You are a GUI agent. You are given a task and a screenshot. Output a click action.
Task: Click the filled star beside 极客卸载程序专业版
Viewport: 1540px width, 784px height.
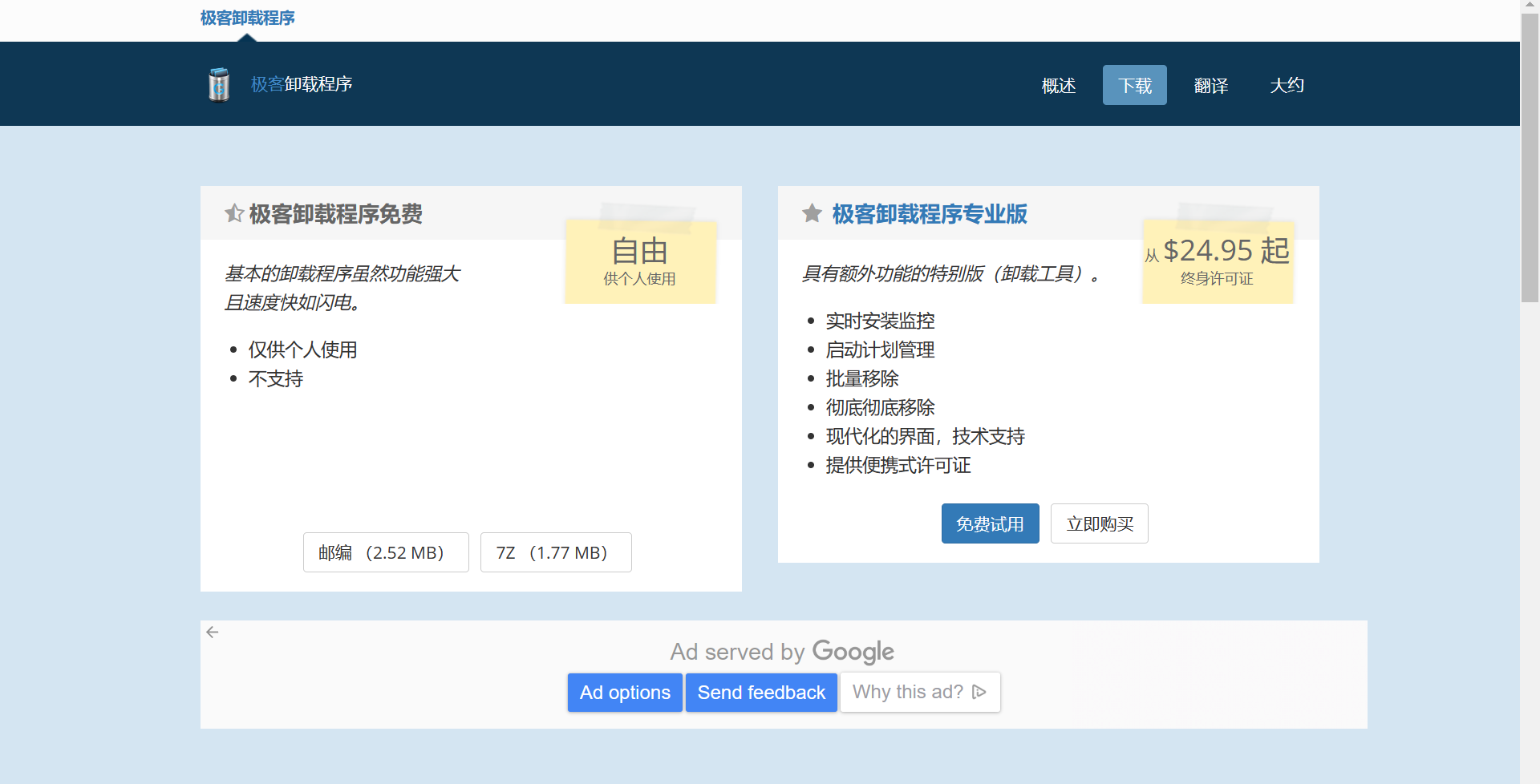point(813,213)
